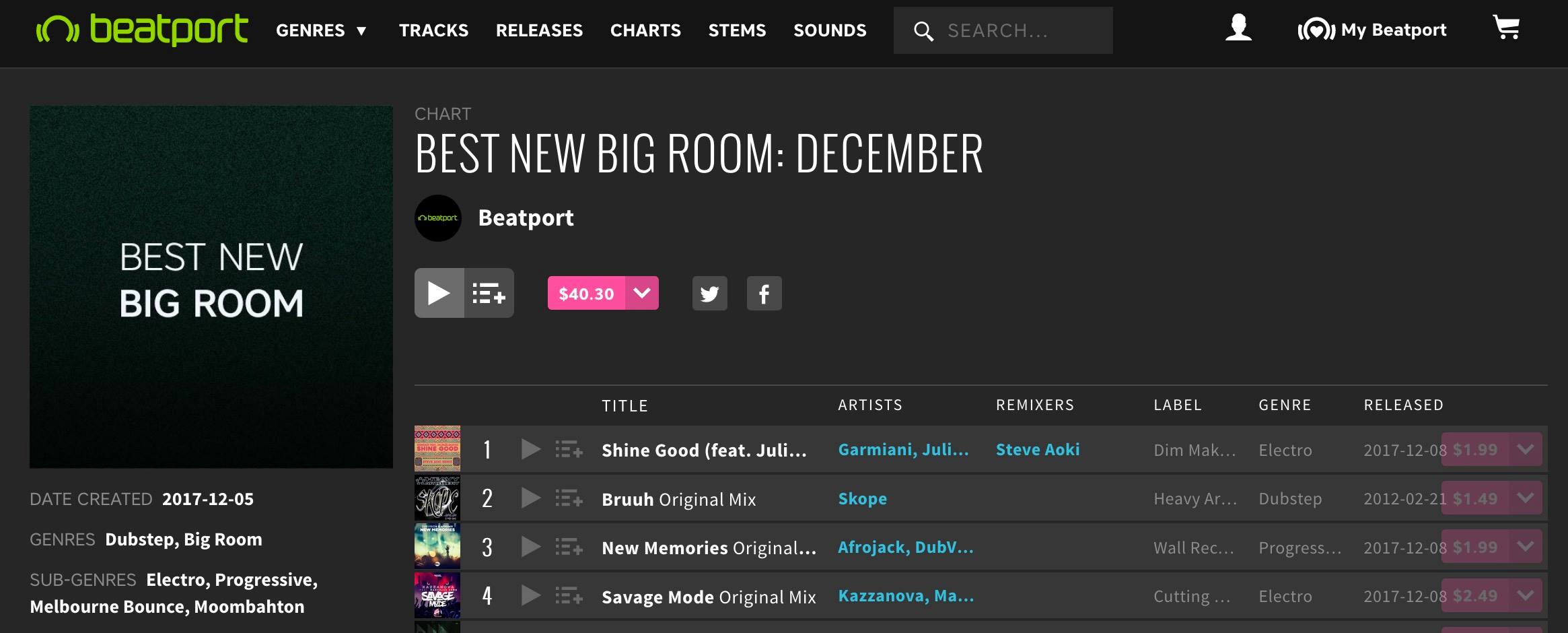Open the Stems menu item
The width and height of the screenshot is (1568, 633).
pos(737,30)
